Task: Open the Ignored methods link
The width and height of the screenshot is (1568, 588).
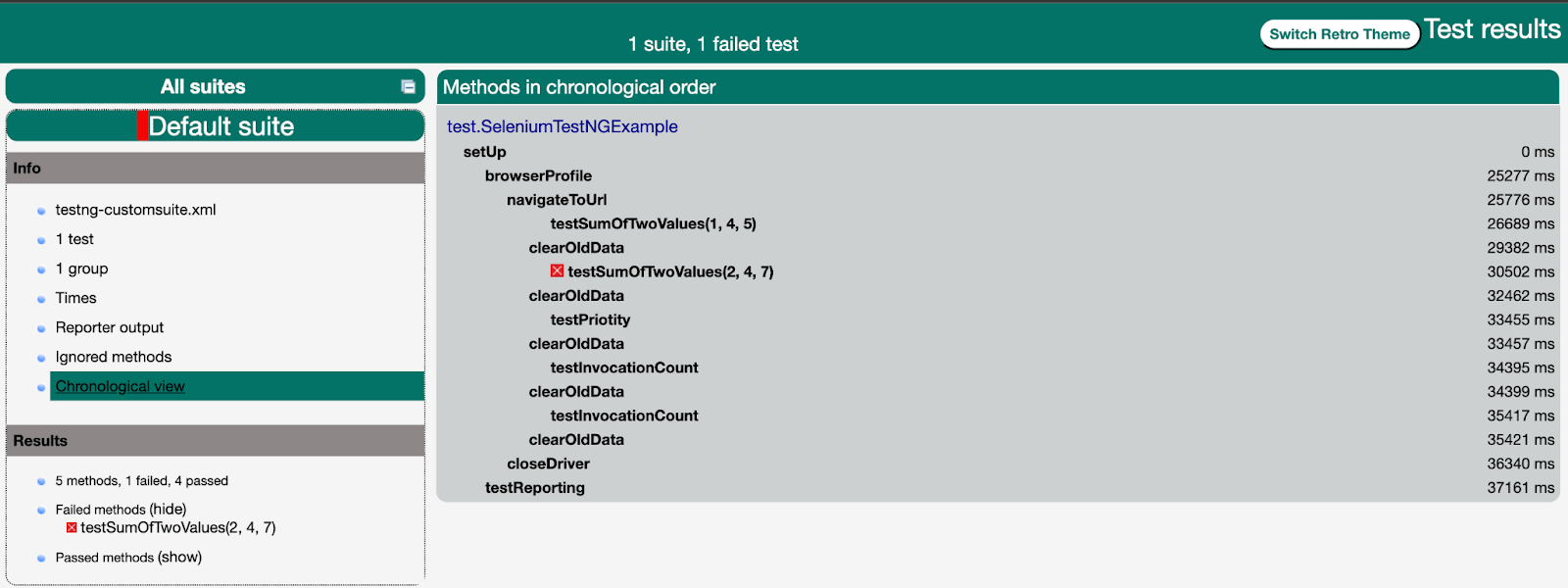Action: (x=113, y=357)
